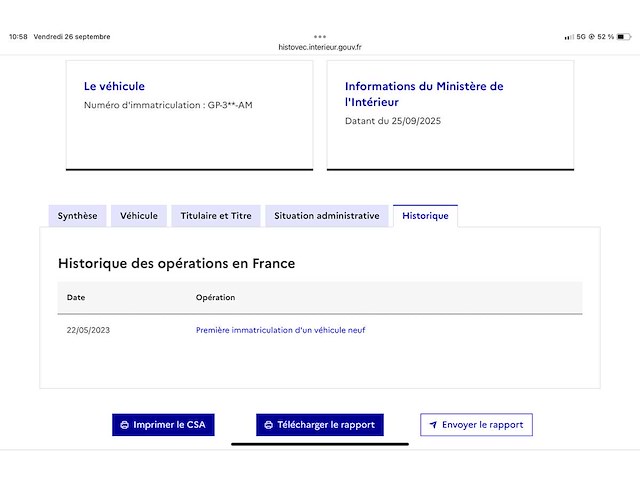Viewport: 640px width, 480px height.
Task: Click the Le véhicule card heading
Action: [114, 86]
